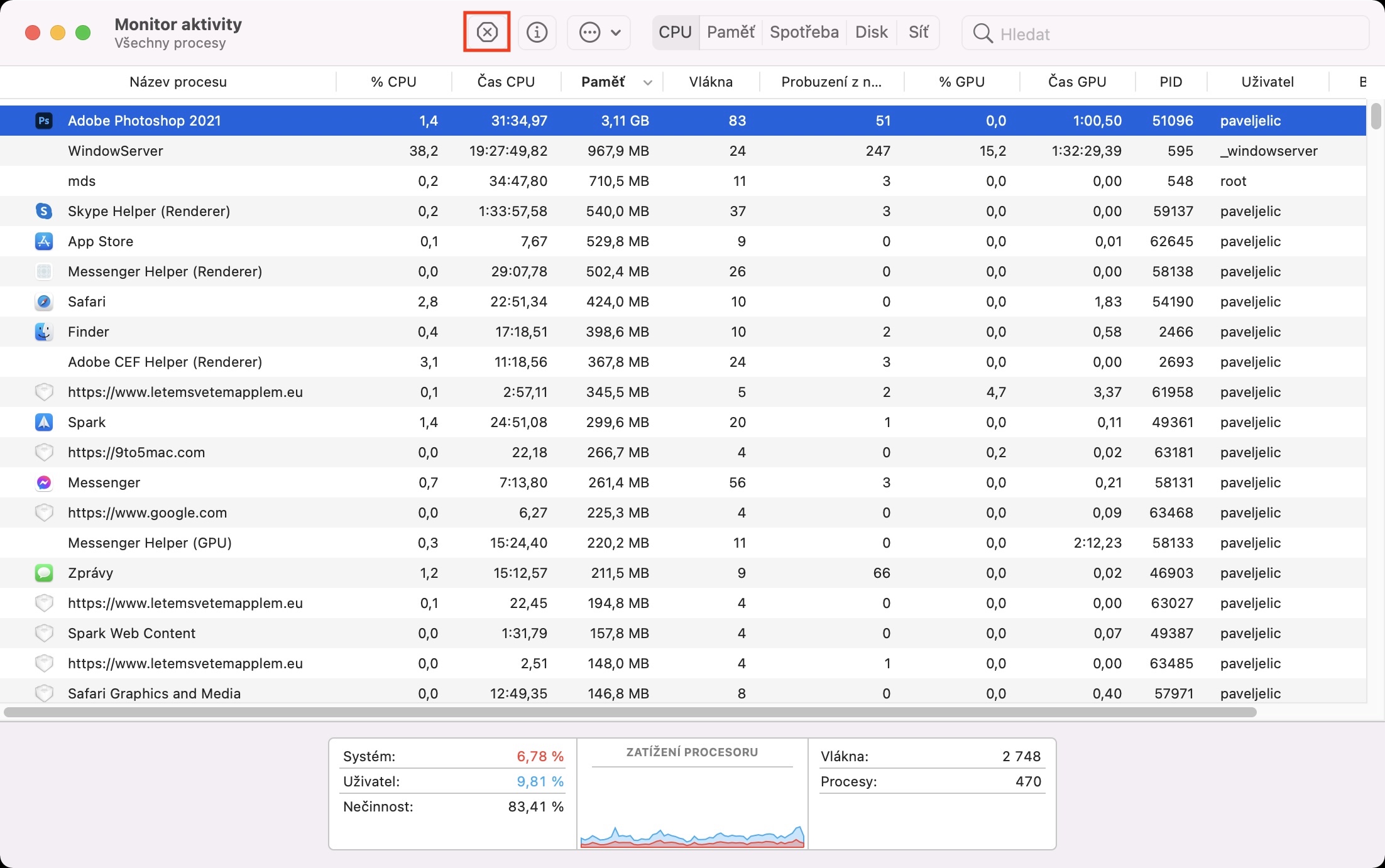Open the Disk tab
1385x868 pixels.
pos(871,32)
